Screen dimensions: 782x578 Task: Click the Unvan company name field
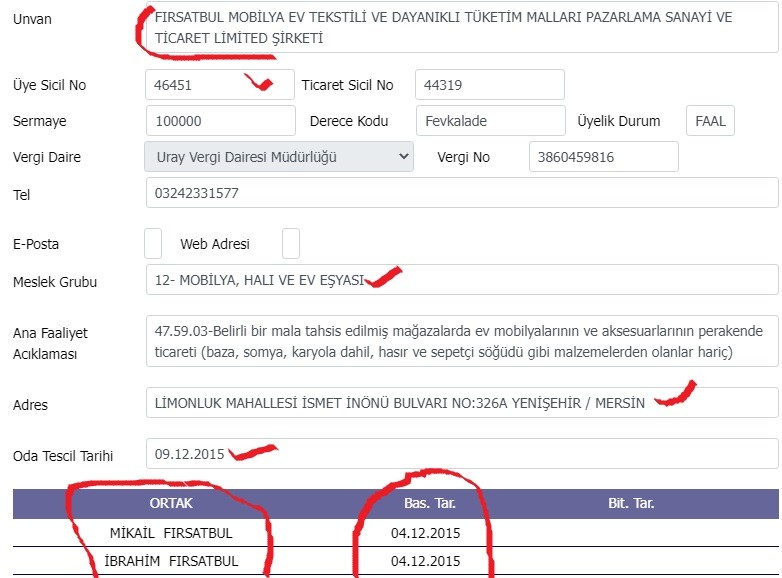tap(462, 27)
